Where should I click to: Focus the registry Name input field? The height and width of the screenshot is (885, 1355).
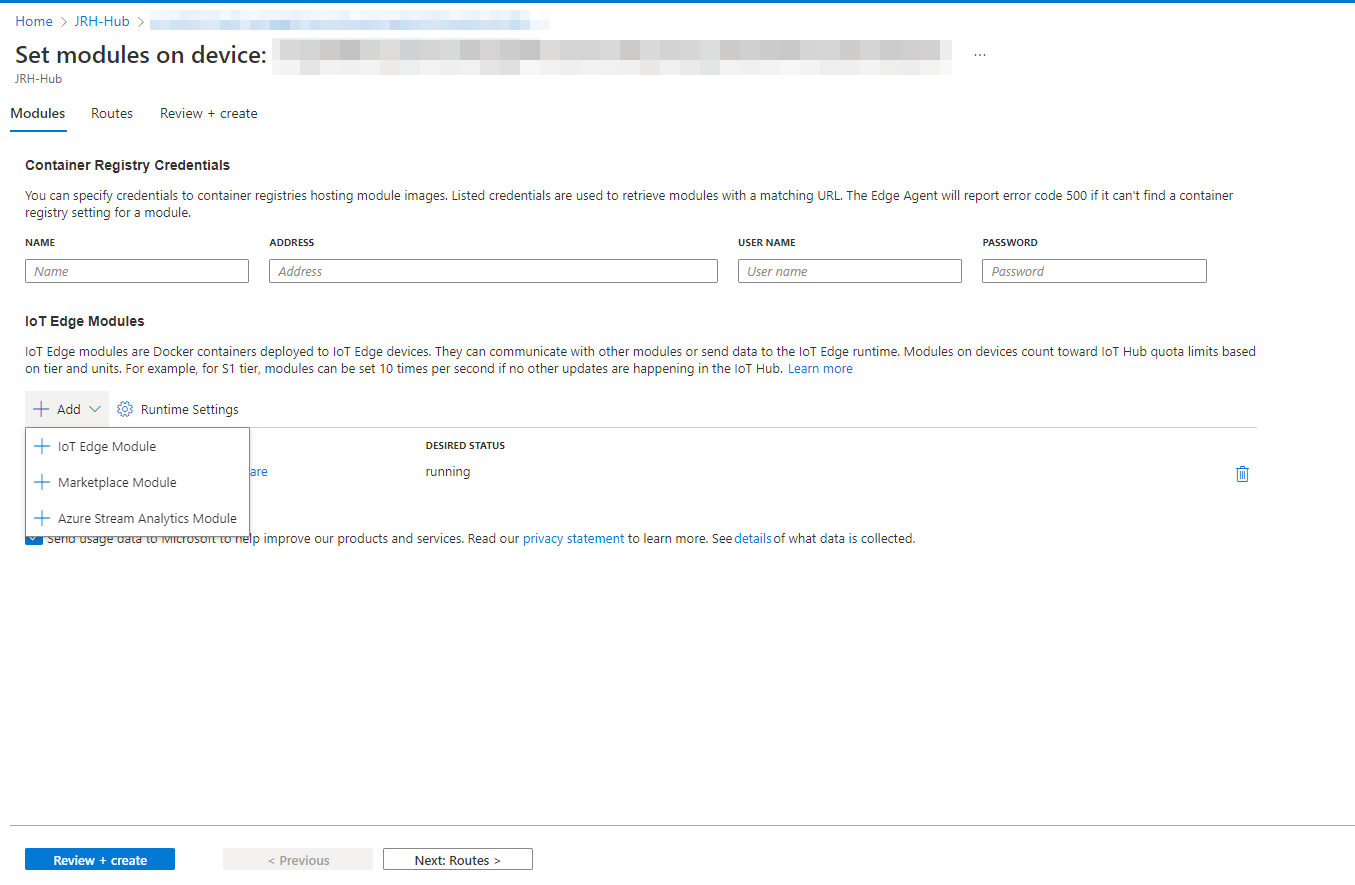[x=137, y=271]
